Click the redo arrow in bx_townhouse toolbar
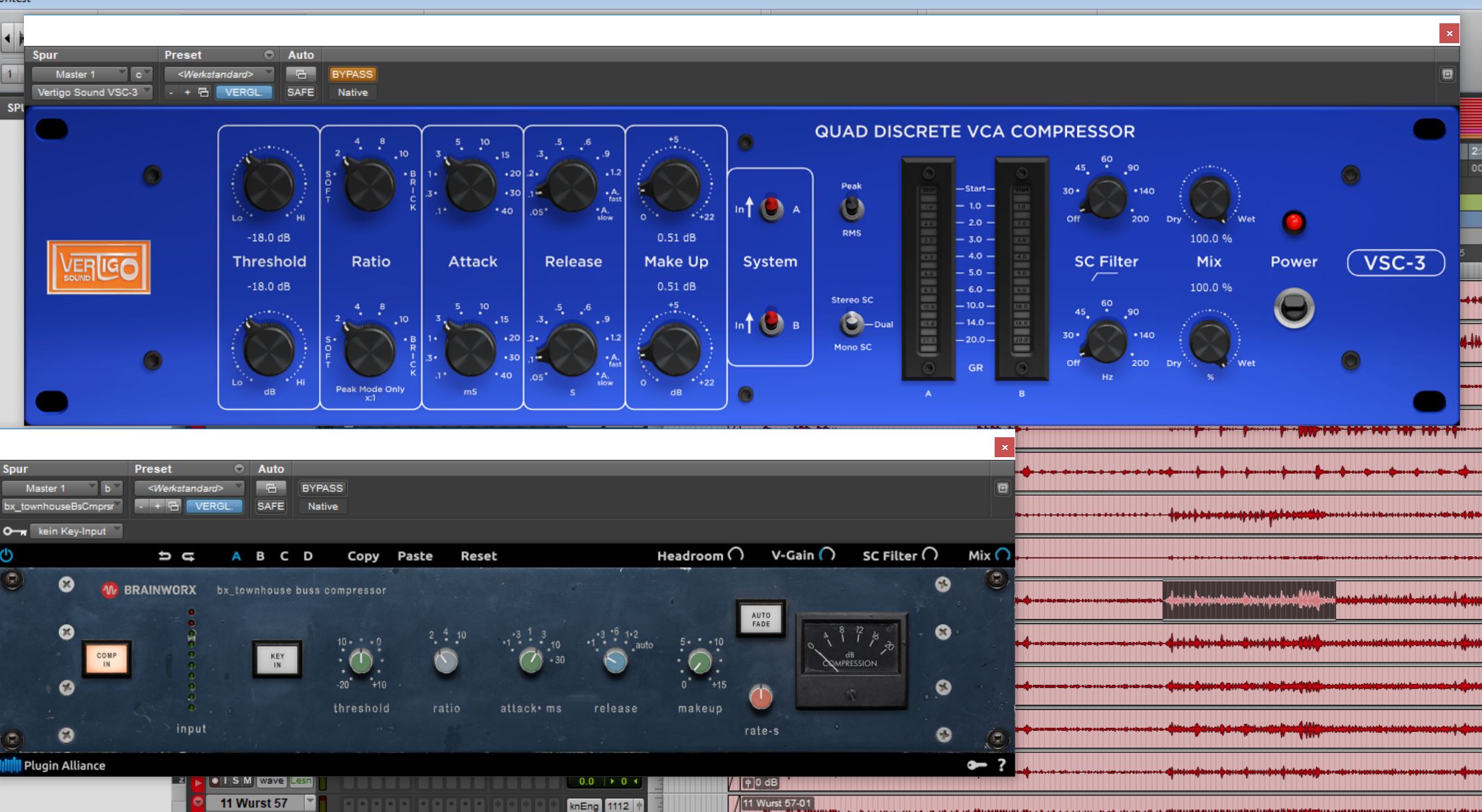 click(x=188, y=556)
